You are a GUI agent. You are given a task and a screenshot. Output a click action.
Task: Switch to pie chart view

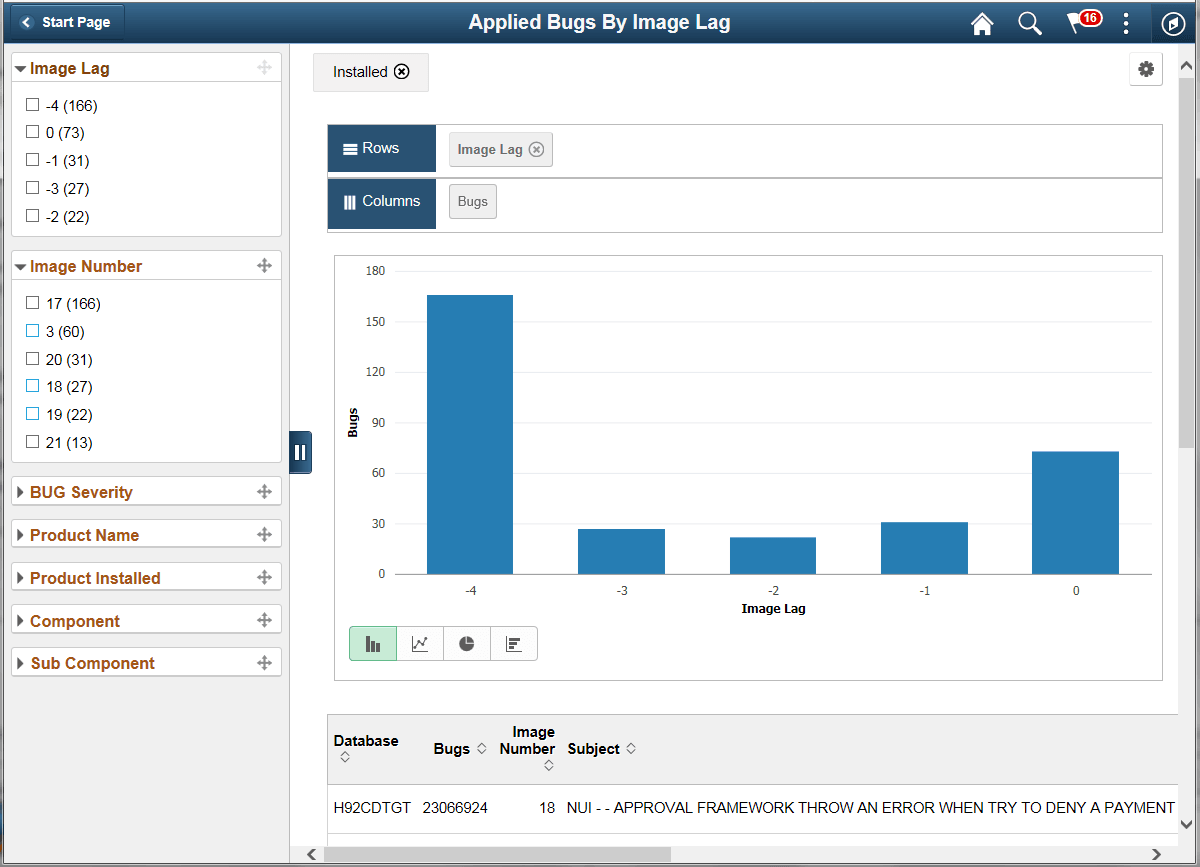tap(467, 644)
